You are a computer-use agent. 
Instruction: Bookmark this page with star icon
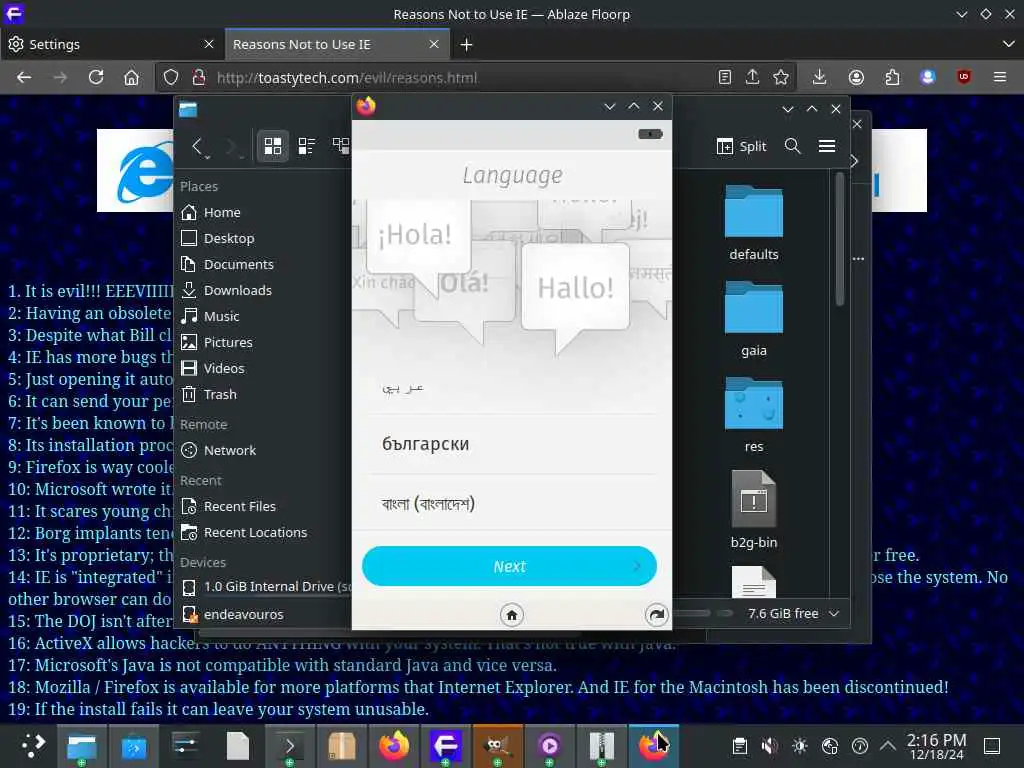pos(780,78)
